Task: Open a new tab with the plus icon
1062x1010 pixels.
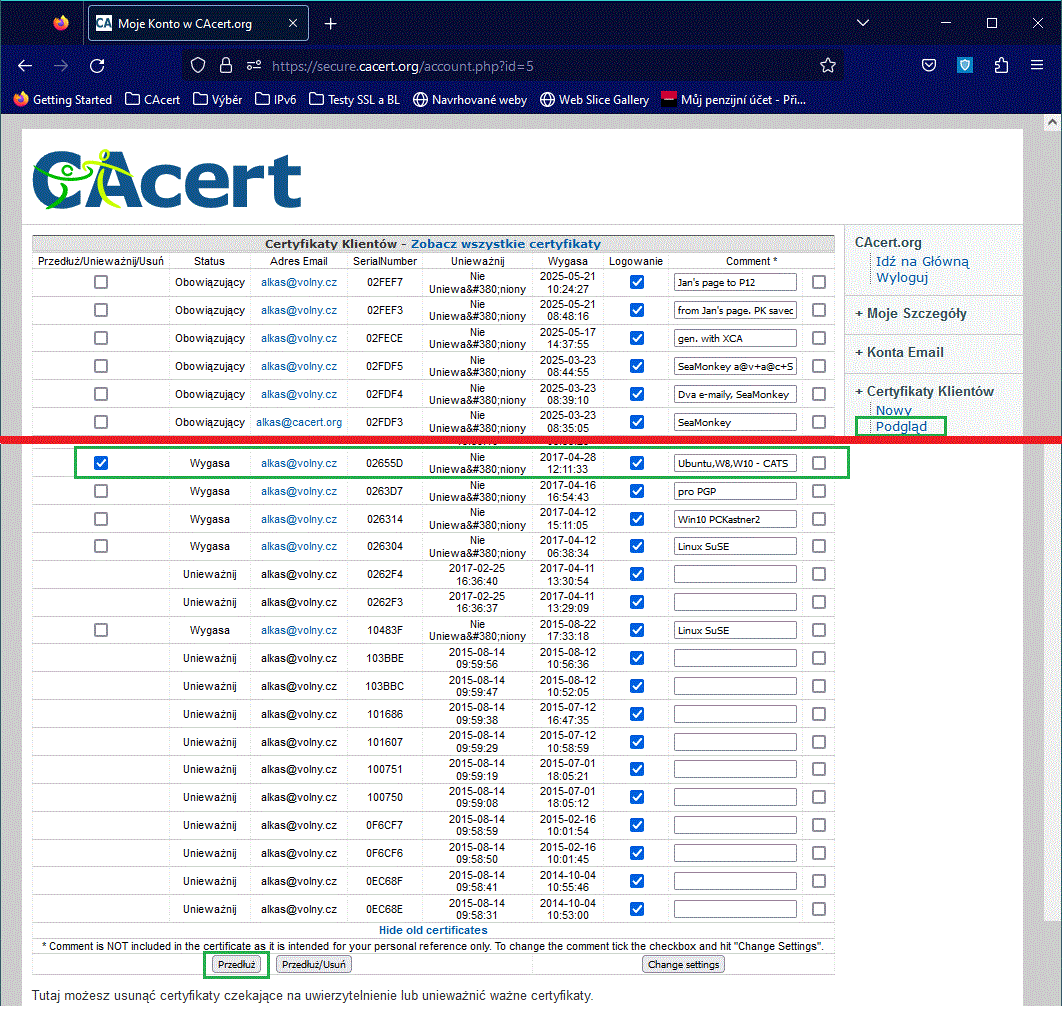Action: 331,23
